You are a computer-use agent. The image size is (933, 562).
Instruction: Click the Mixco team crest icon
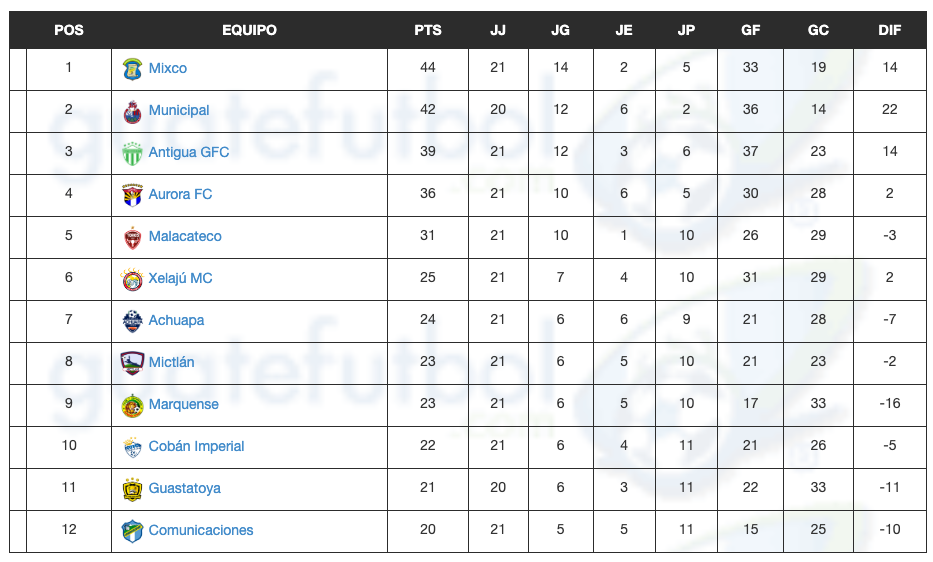pyautogui.click(x=132, y=69)
